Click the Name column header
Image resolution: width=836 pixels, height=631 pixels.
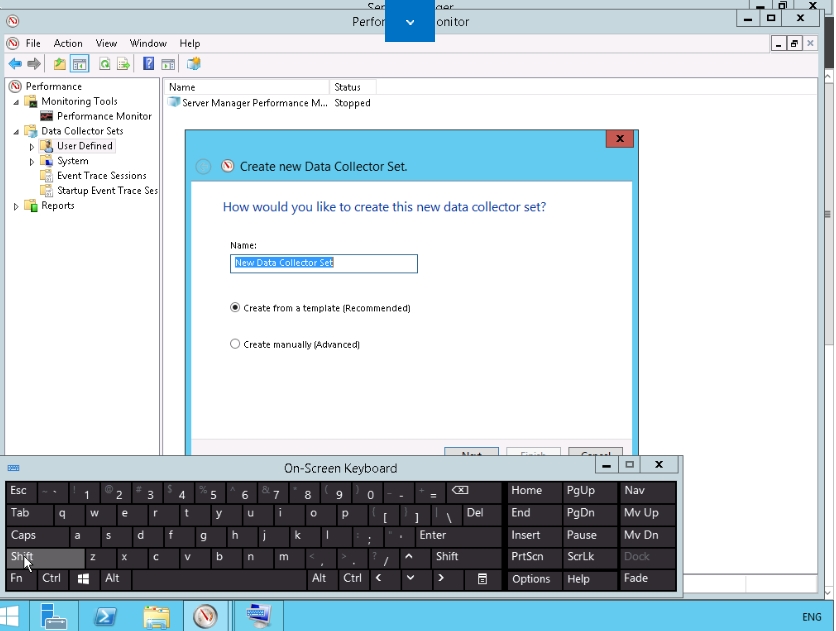(246, 87)
